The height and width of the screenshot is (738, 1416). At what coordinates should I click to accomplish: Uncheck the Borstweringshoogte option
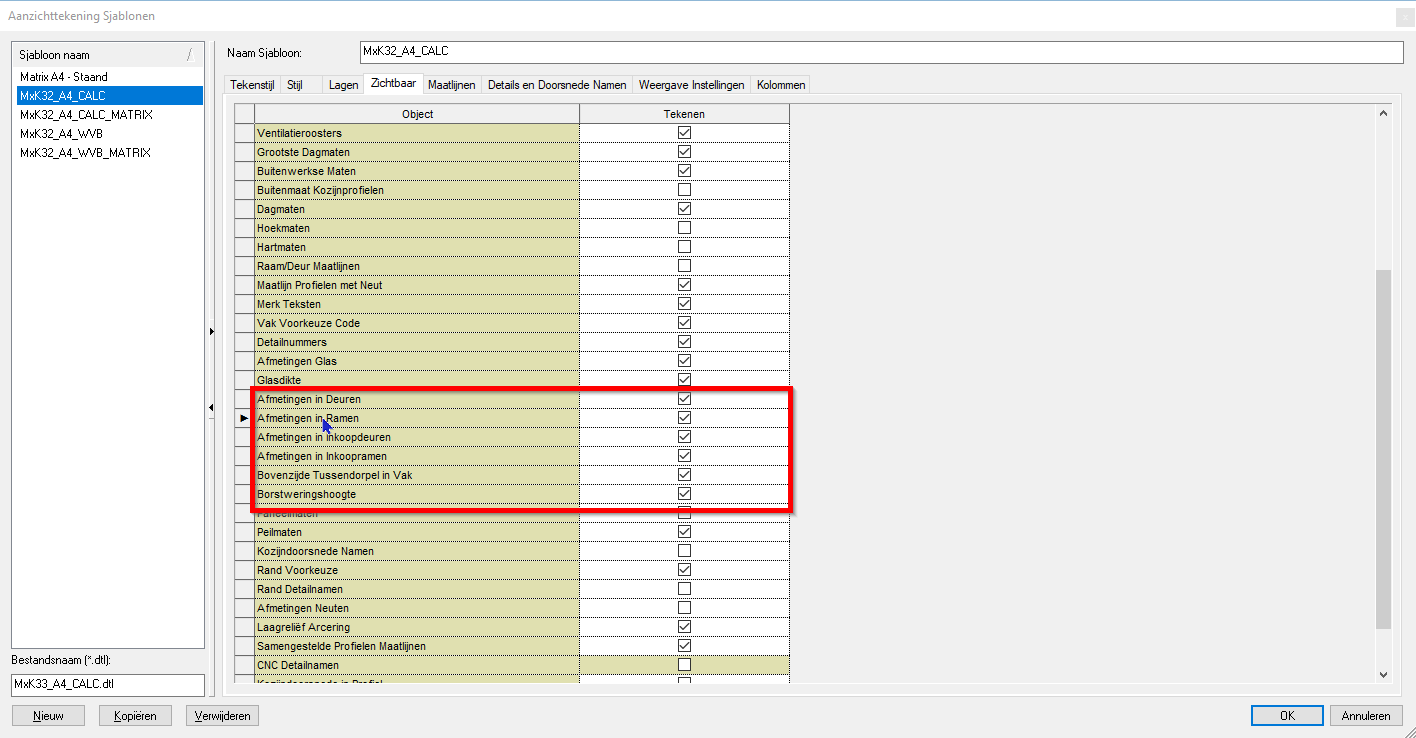tap(684, 493)
